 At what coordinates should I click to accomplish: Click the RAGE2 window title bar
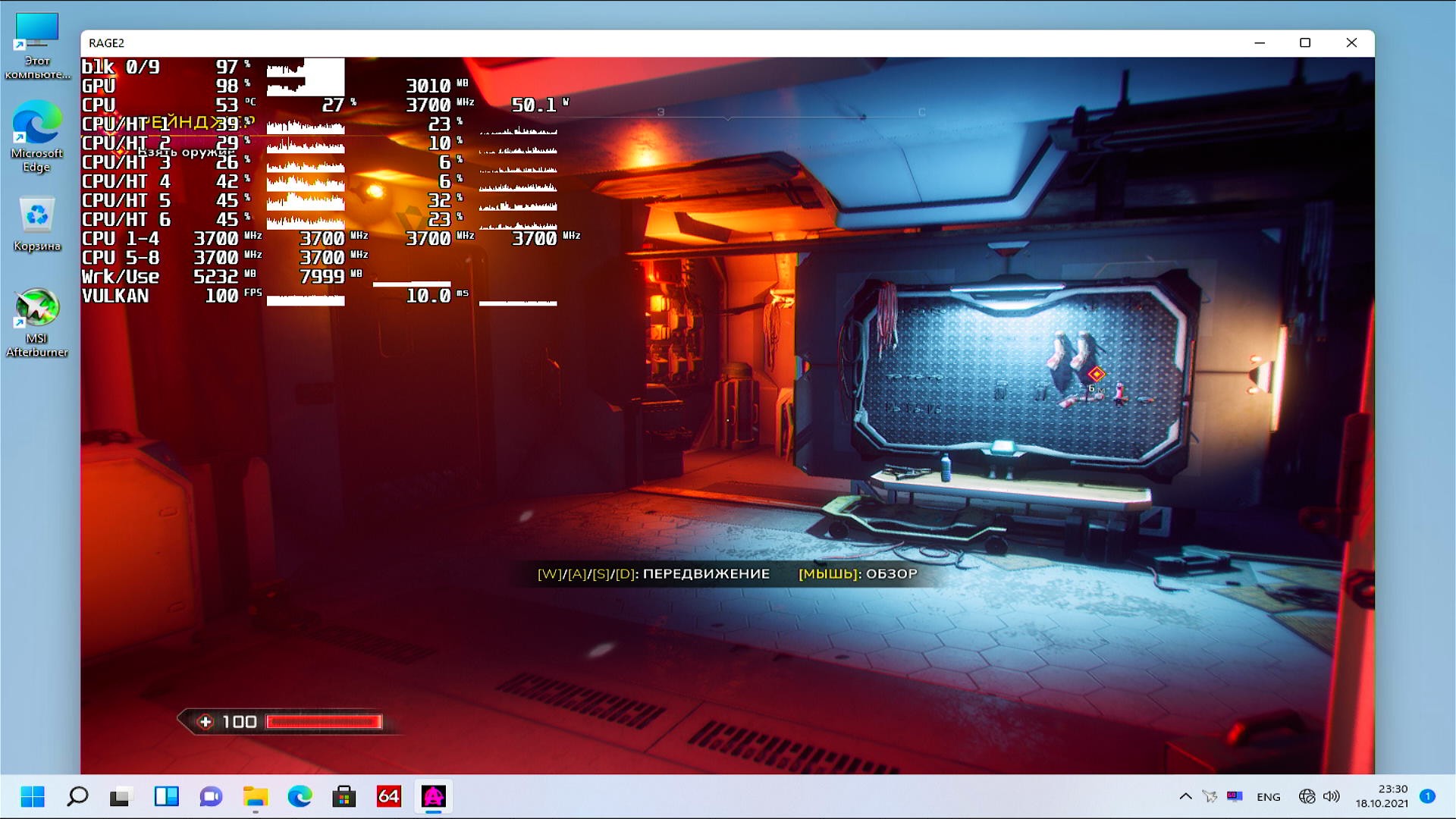click(607, 43)
